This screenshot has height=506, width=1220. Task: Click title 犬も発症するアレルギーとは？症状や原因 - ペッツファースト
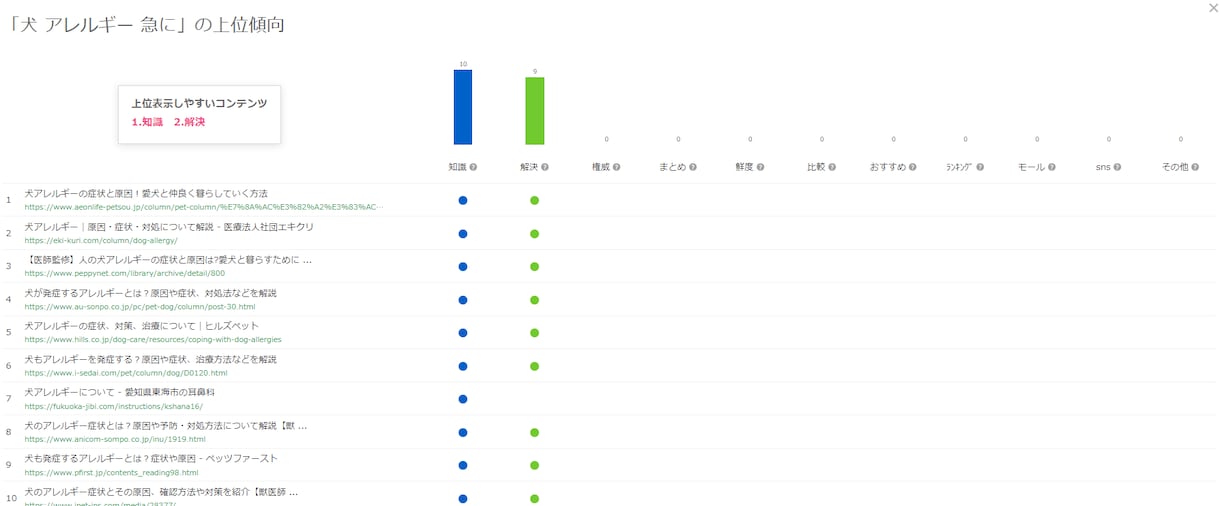point(151,458)
